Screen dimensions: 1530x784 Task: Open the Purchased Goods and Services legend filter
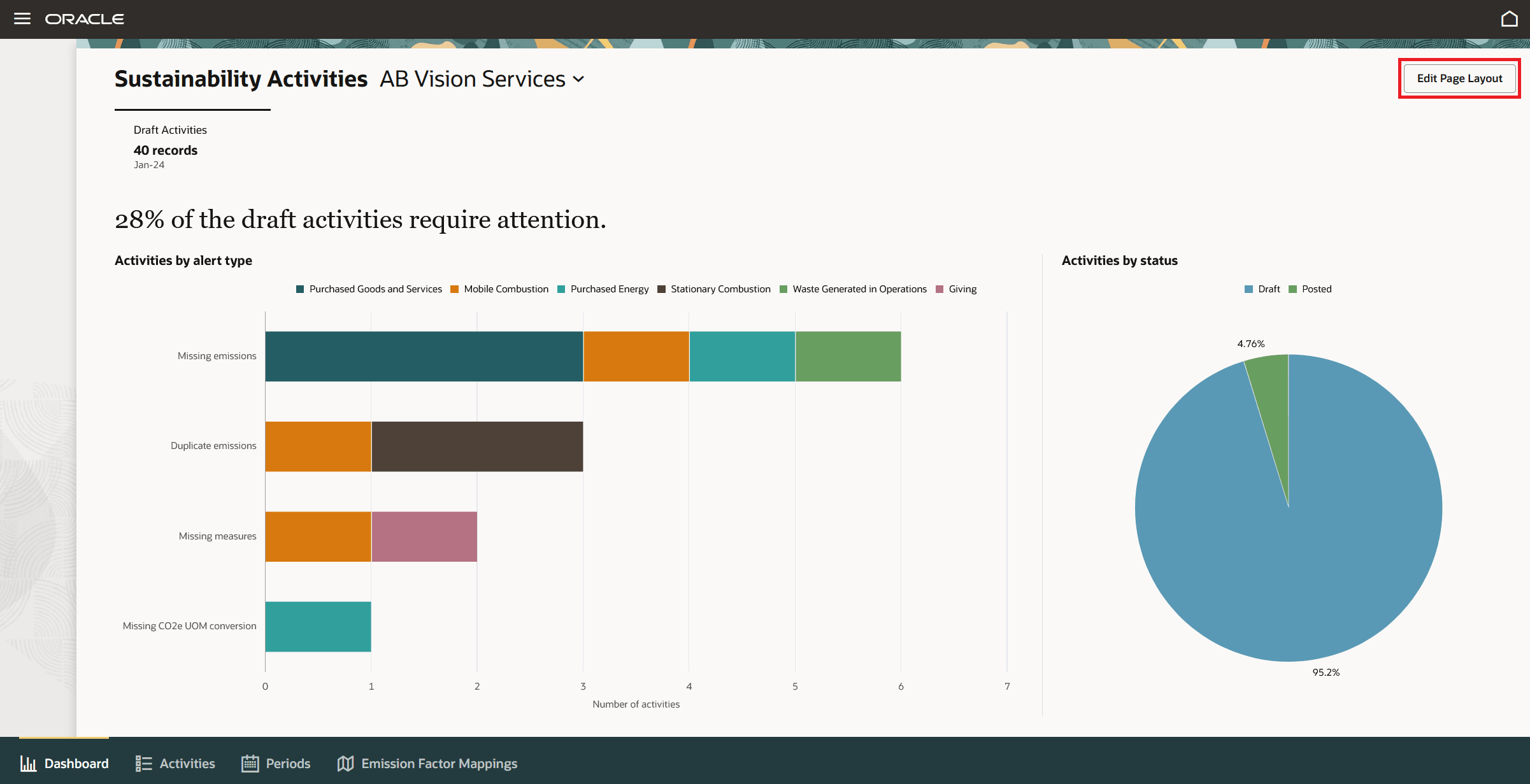coord(368,289)
